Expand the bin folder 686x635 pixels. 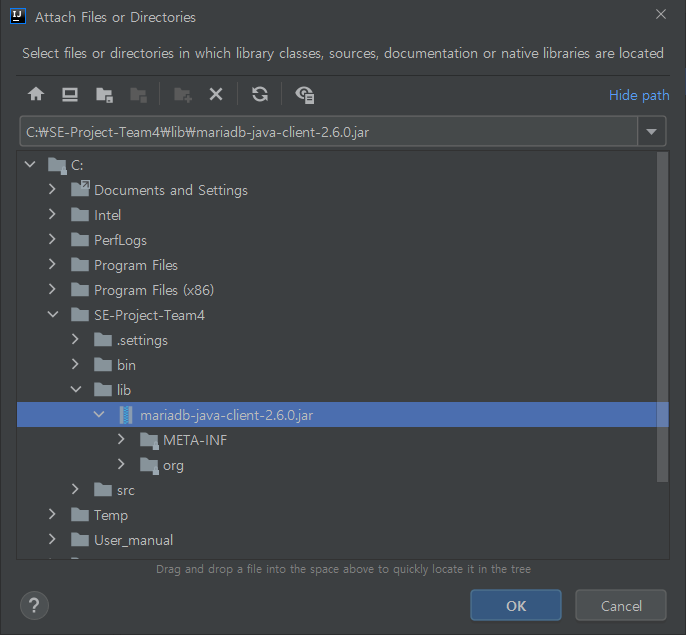click(x=75, y=364)
